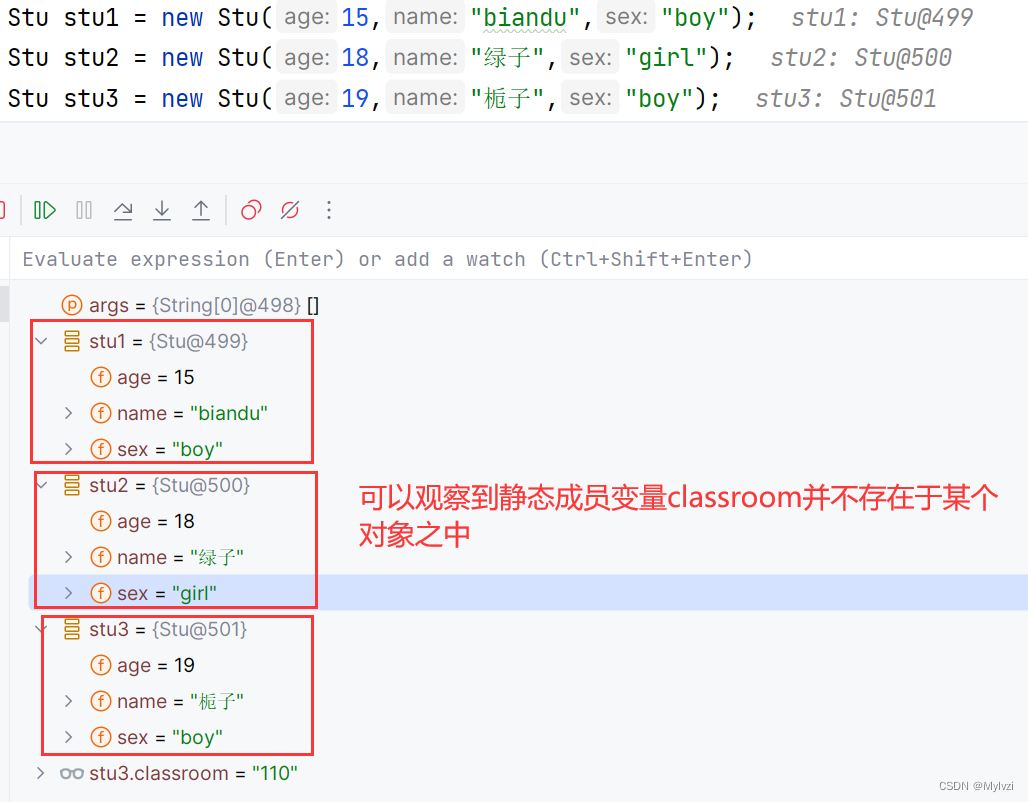The width and height of the screenshot is (1028, 802).
Task: Click the Step Out icon
Action: 200,210
